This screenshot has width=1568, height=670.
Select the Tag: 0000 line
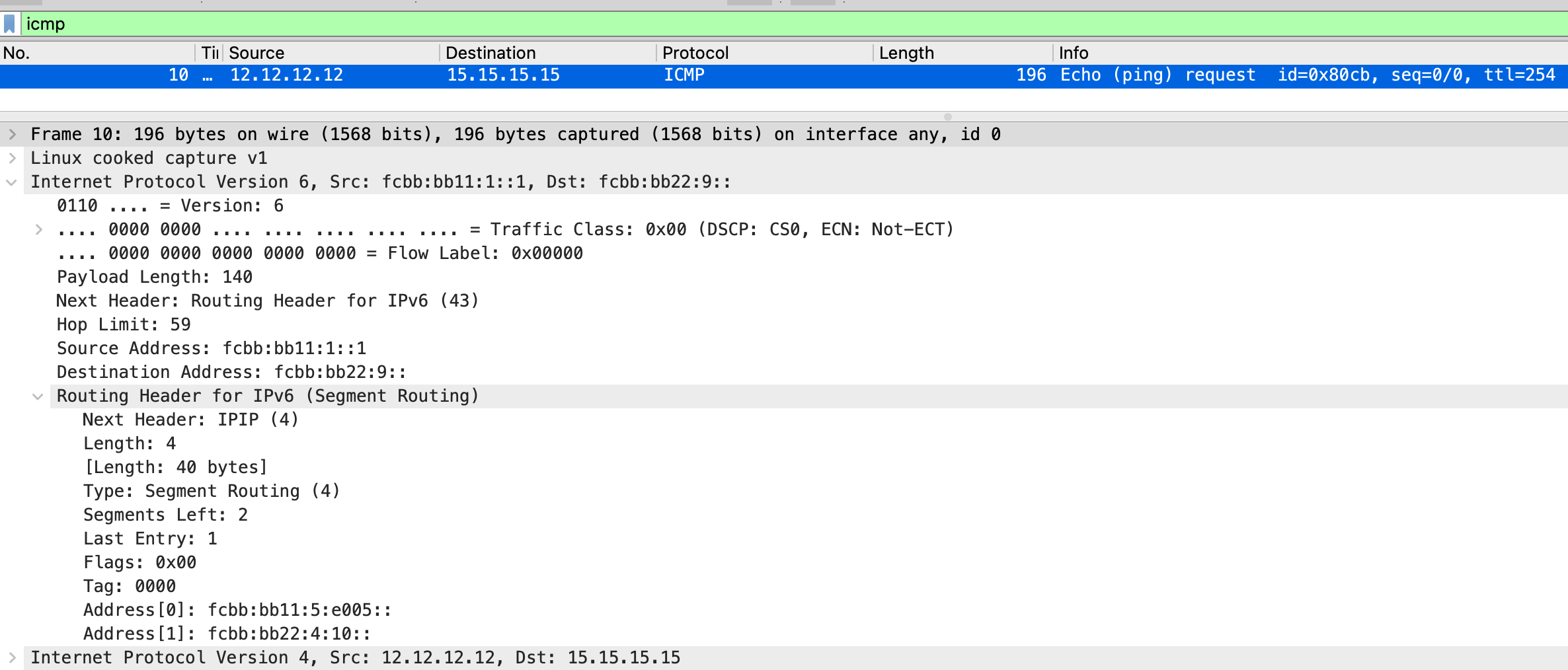[x=130, y=587]
